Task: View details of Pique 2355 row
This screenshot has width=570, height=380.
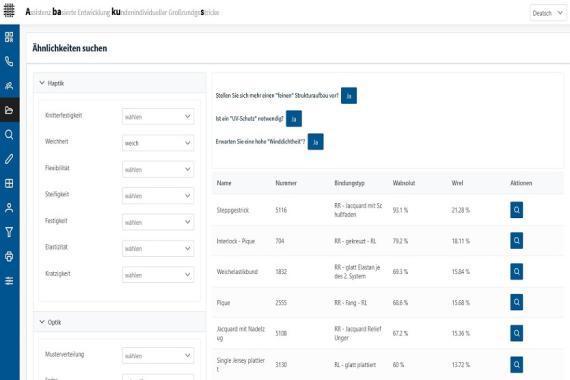Action: (517, 303)
